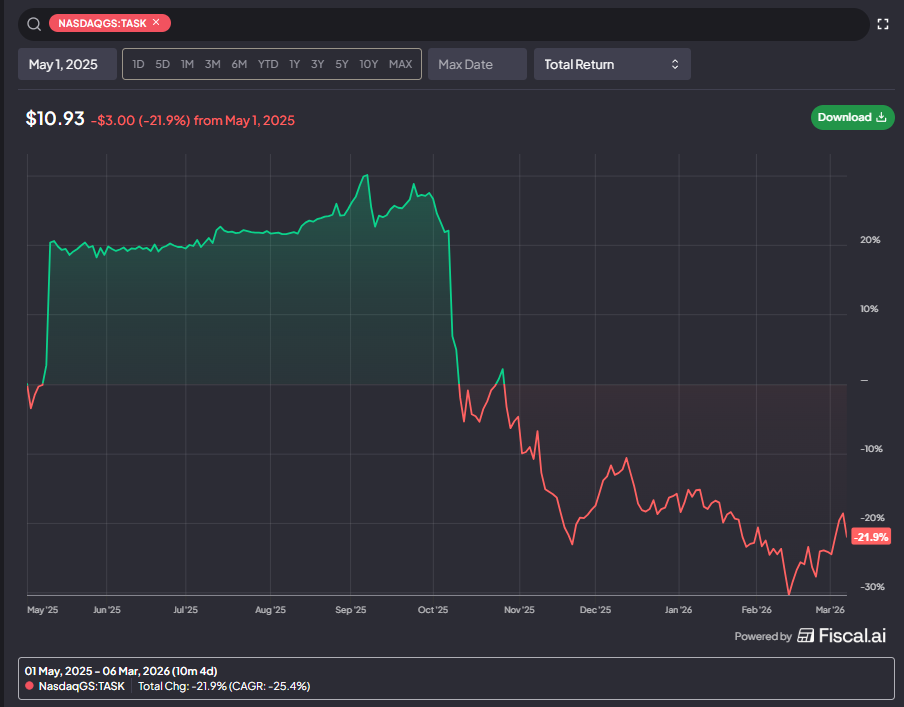Click the Dec '25 axis label
Viewport: 904px width, 707px height.
click(595, 610)
